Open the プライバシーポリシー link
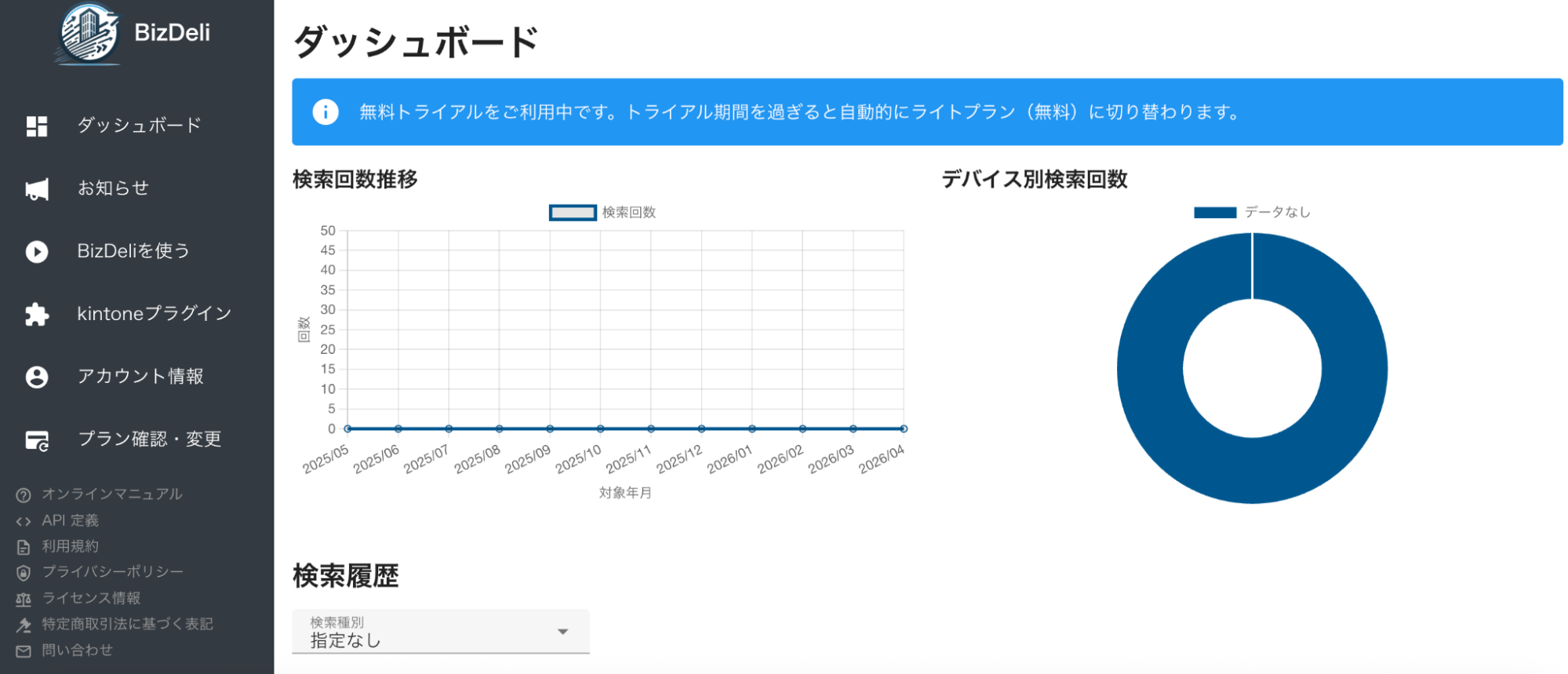 tap(112, 572)
